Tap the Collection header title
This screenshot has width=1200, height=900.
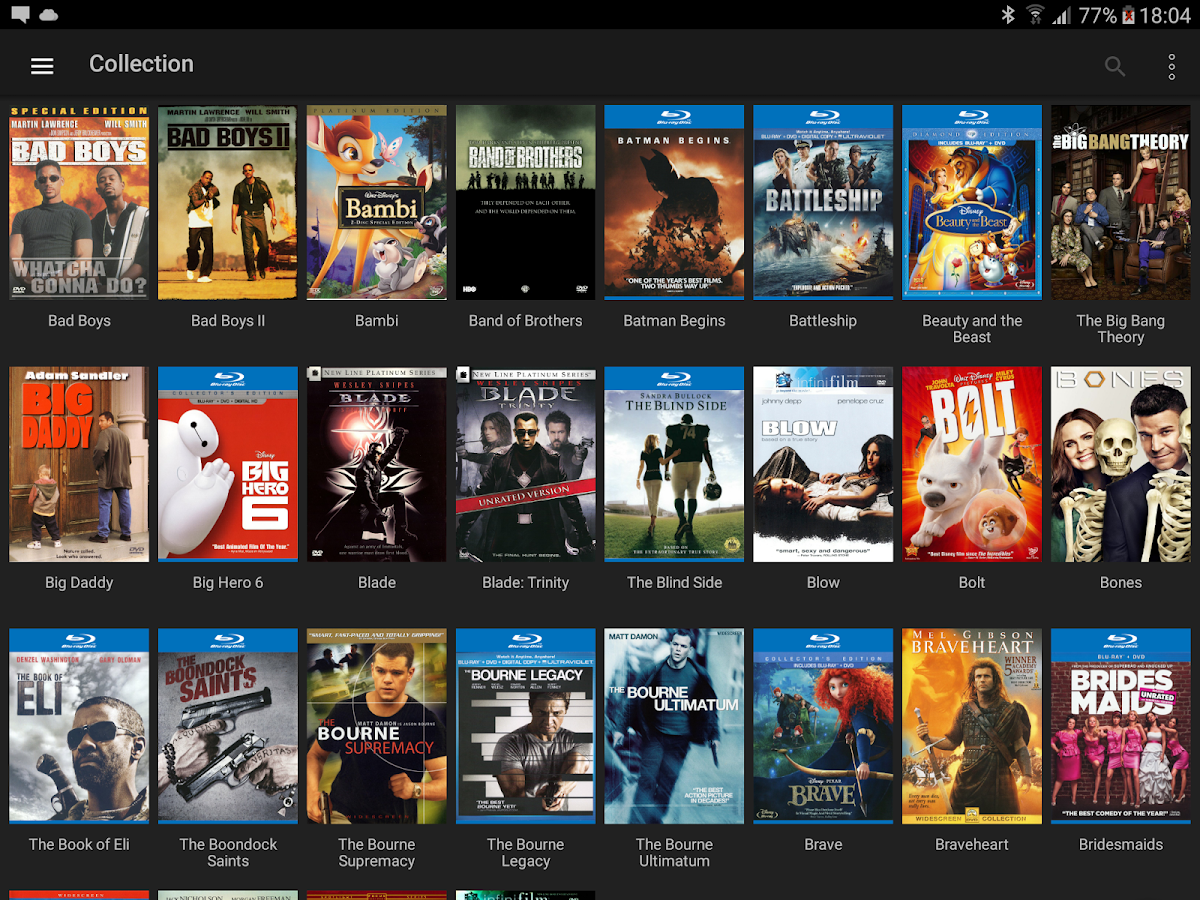point(141,64)
